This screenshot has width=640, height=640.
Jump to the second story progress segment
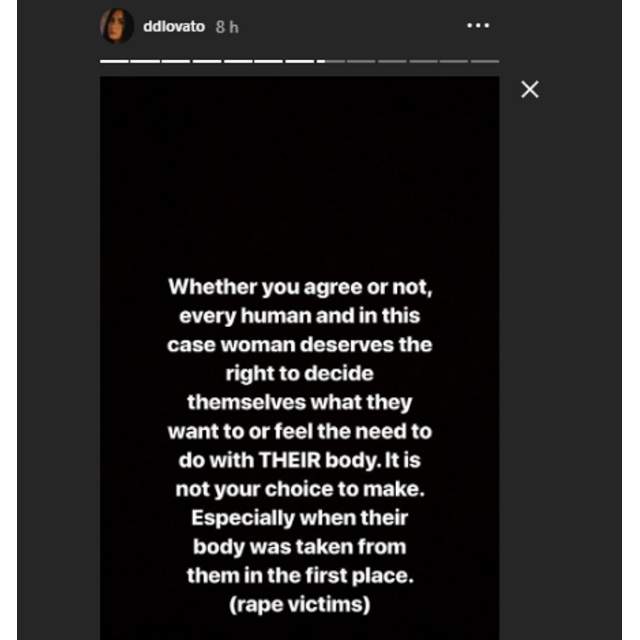(x=145, y=61)
